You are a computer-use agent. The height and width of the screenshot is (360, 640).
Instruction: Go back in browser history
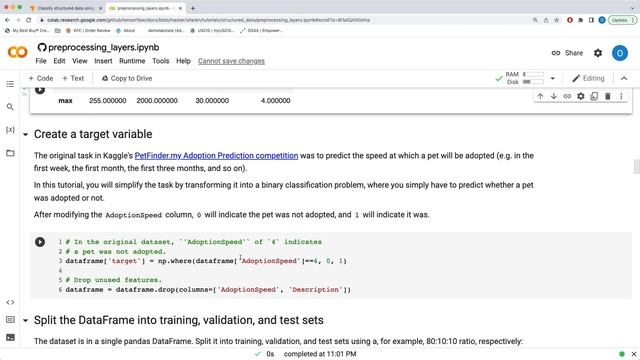pyautogui.click(x=7, y=20)
